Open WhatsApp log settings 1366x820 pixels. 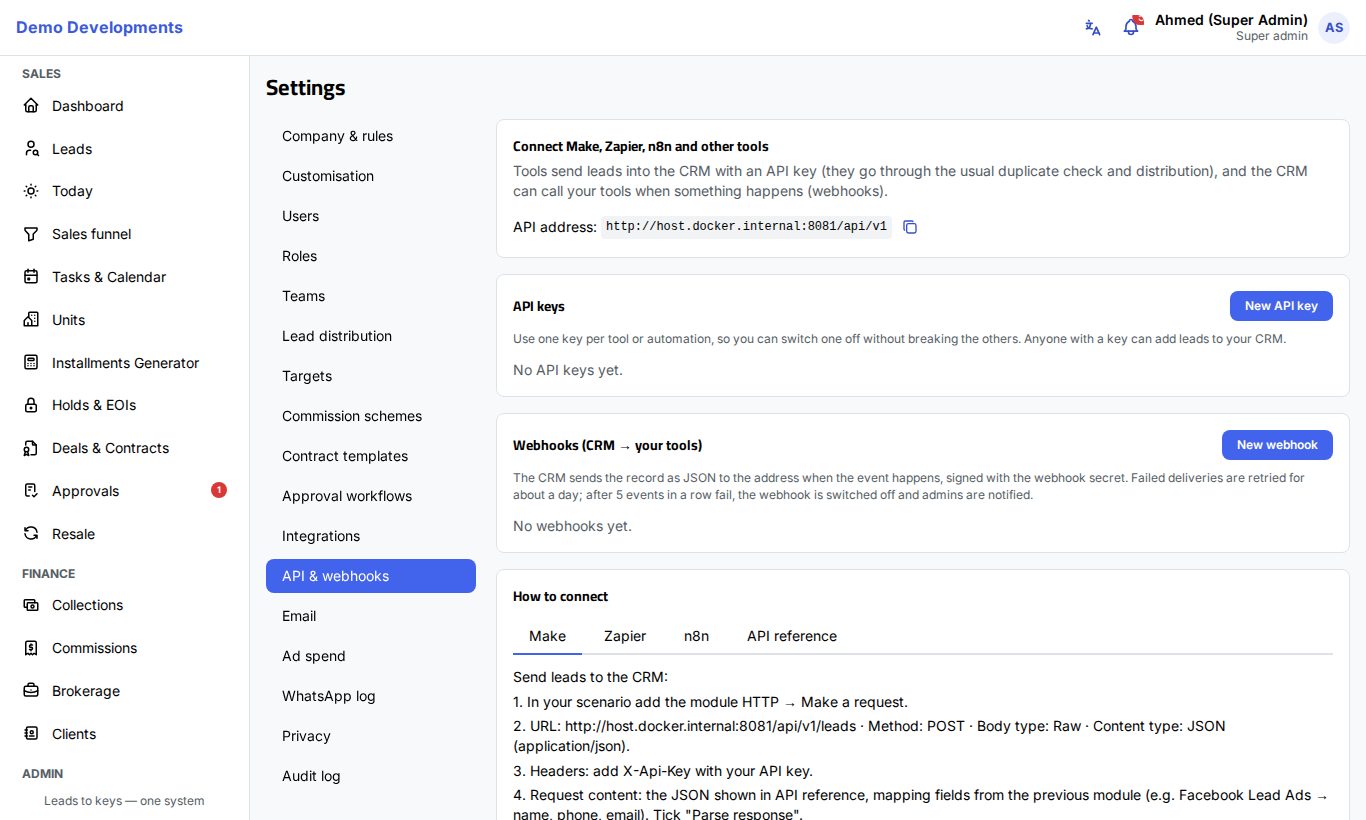pyautogui.click(x=371, y=696)
